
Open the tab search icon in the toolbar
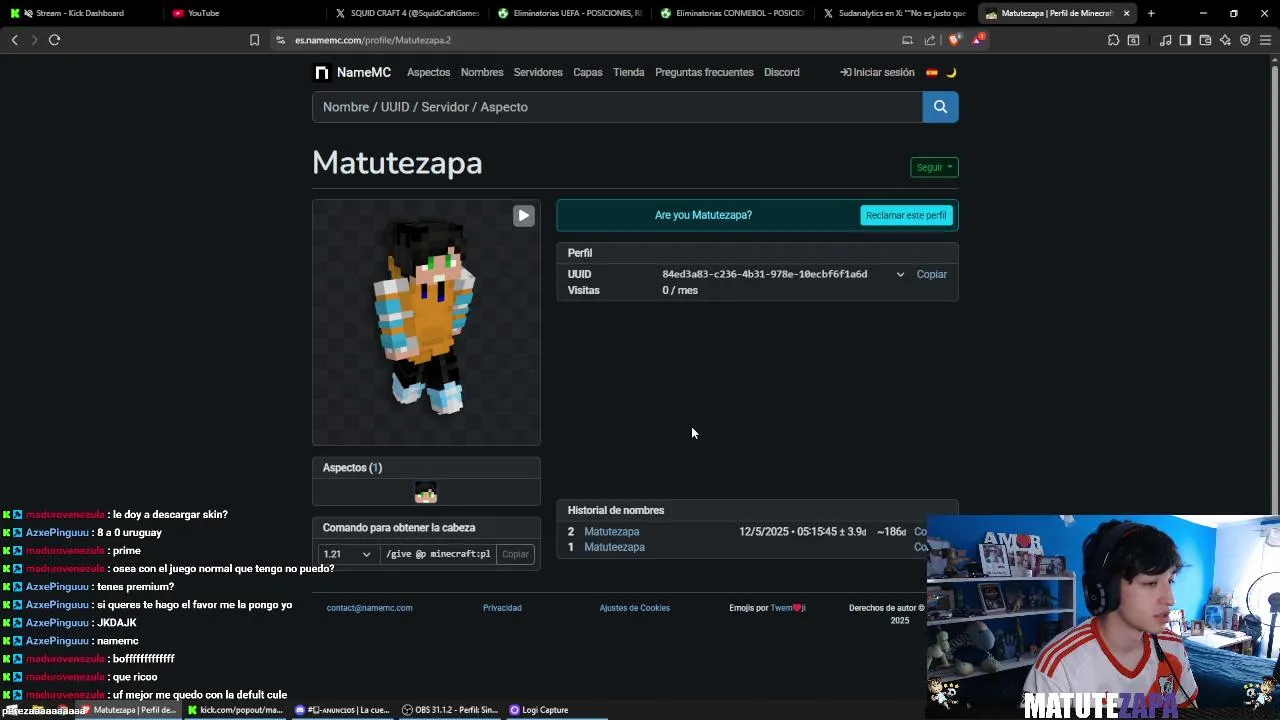tap(1133, 40)
